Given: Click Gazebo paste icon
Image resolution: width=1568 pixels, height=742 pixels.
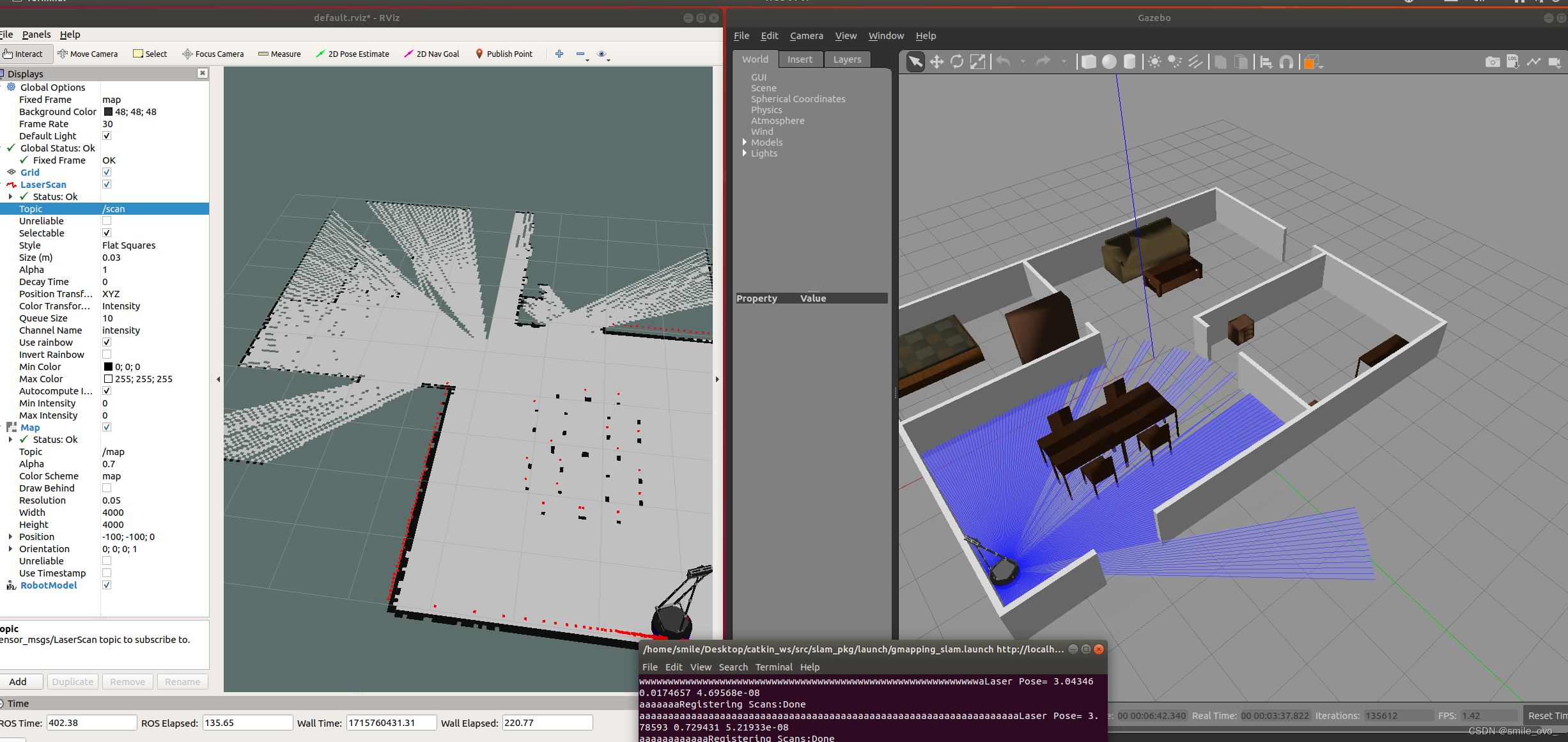Looking at the screenshot, I should click(x=1241, y=62).
